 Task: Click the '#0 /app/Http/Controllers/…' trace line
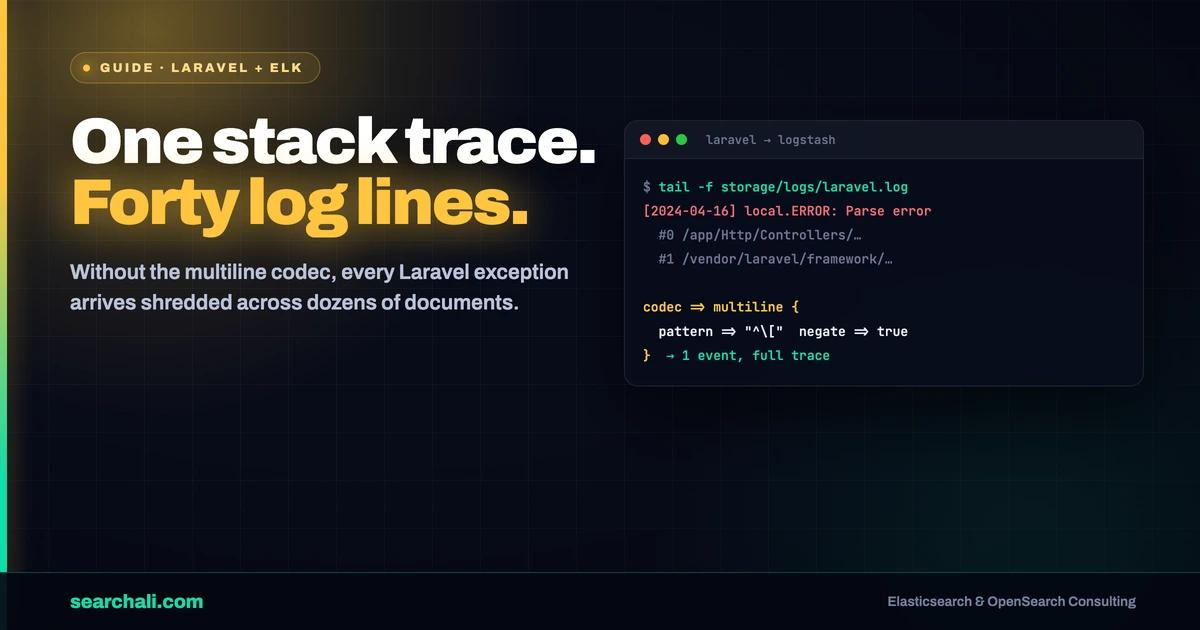[760, 235]
